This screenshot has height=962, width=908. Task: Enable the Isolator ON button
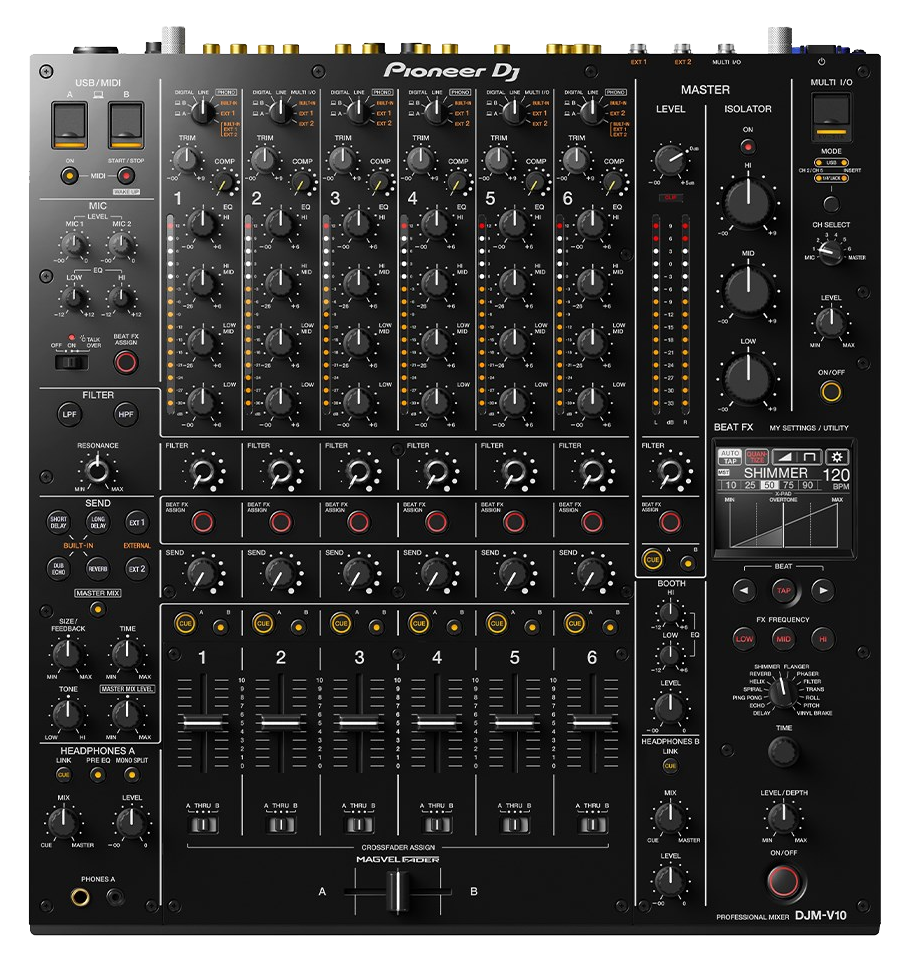(x=748, y=148)
